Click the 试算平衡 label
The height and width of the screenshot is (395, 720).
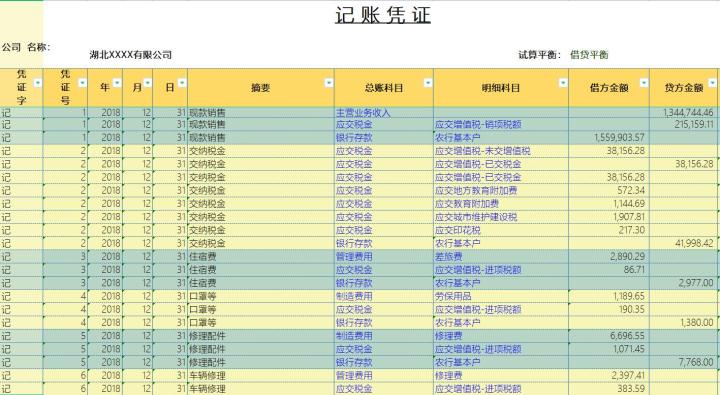[540, 55]
